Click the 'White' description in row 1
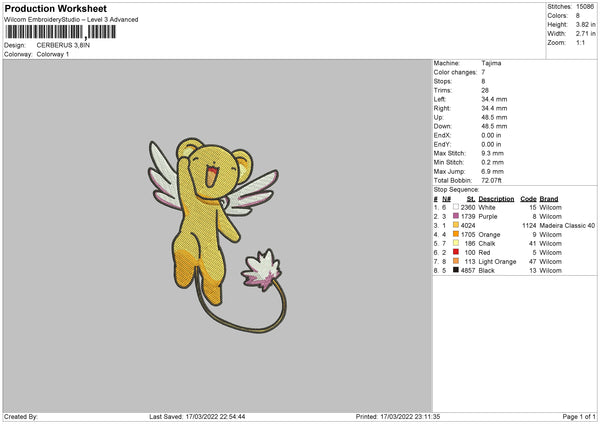600x424 pixels. click(x=487, y=207)
